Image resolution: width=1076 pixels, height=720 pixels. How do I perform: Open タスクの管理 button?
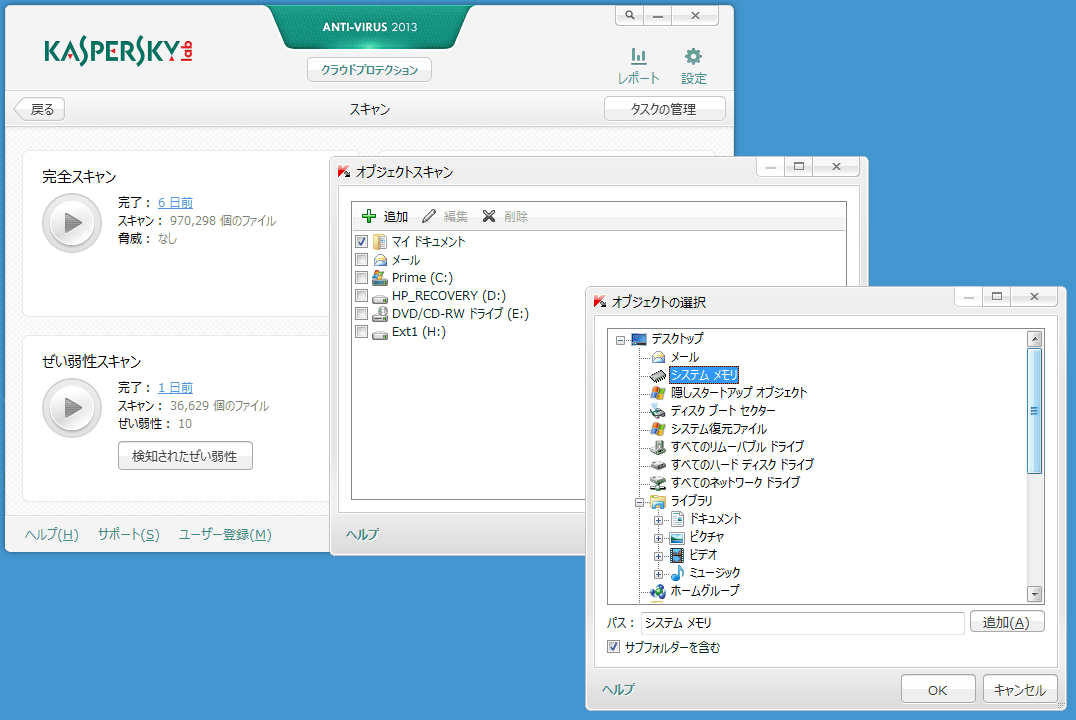(664, 109)
